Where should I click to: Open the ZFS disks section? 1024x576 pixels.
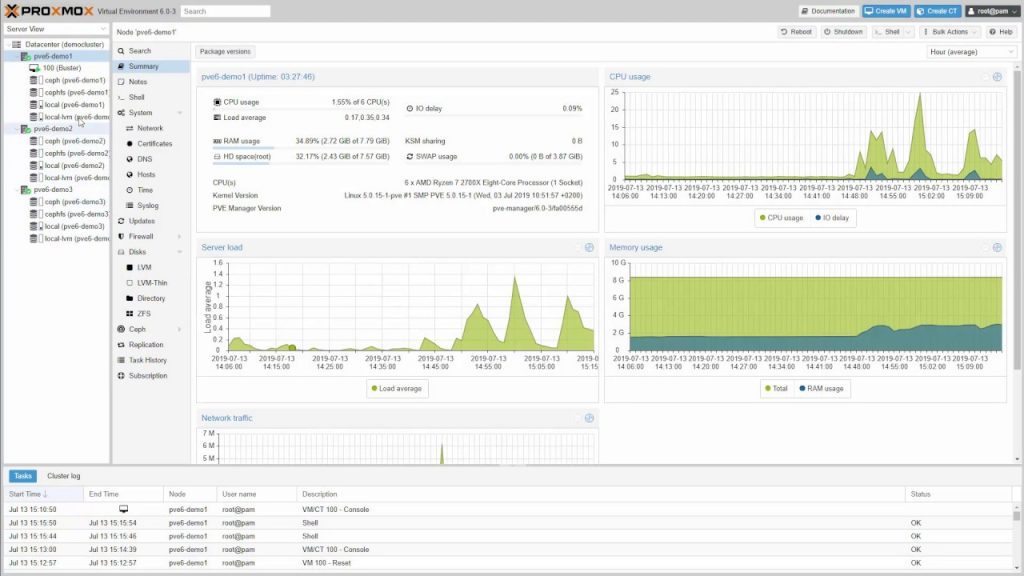[144, 314]
